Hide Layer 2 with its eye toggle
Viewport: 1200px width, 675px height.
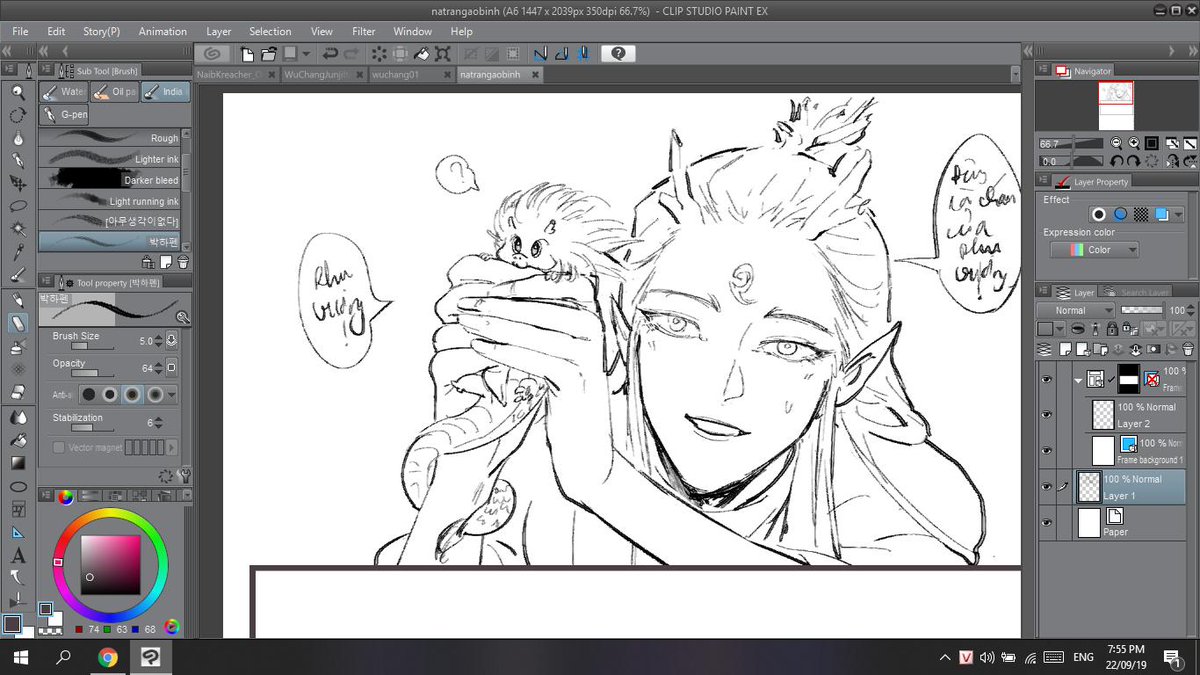click(1045, 413)
